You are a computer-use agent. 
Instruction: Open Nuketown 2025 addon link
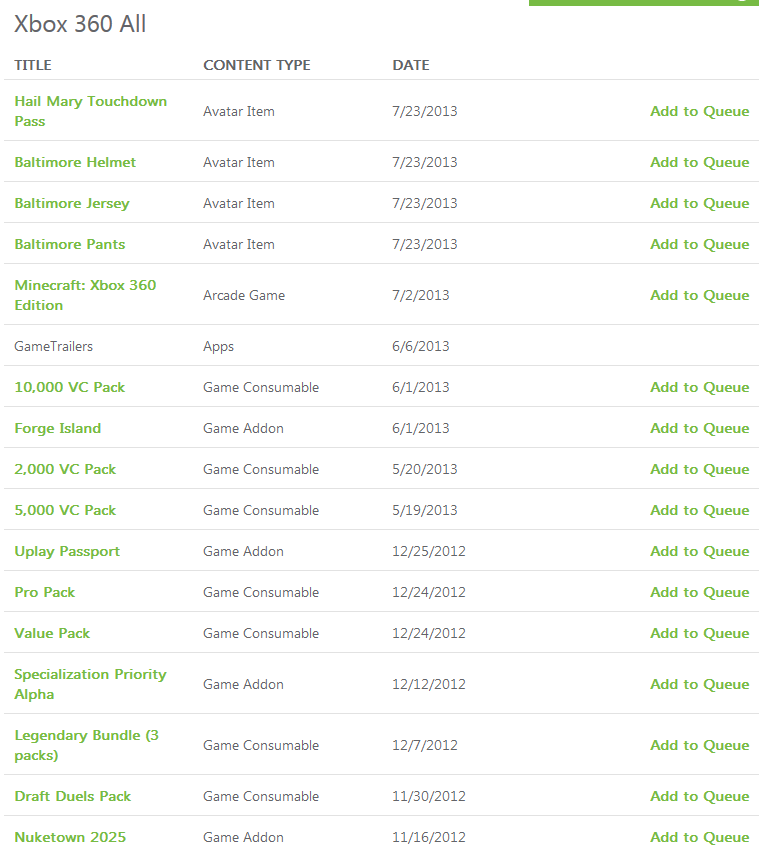[x=70, y=837]
